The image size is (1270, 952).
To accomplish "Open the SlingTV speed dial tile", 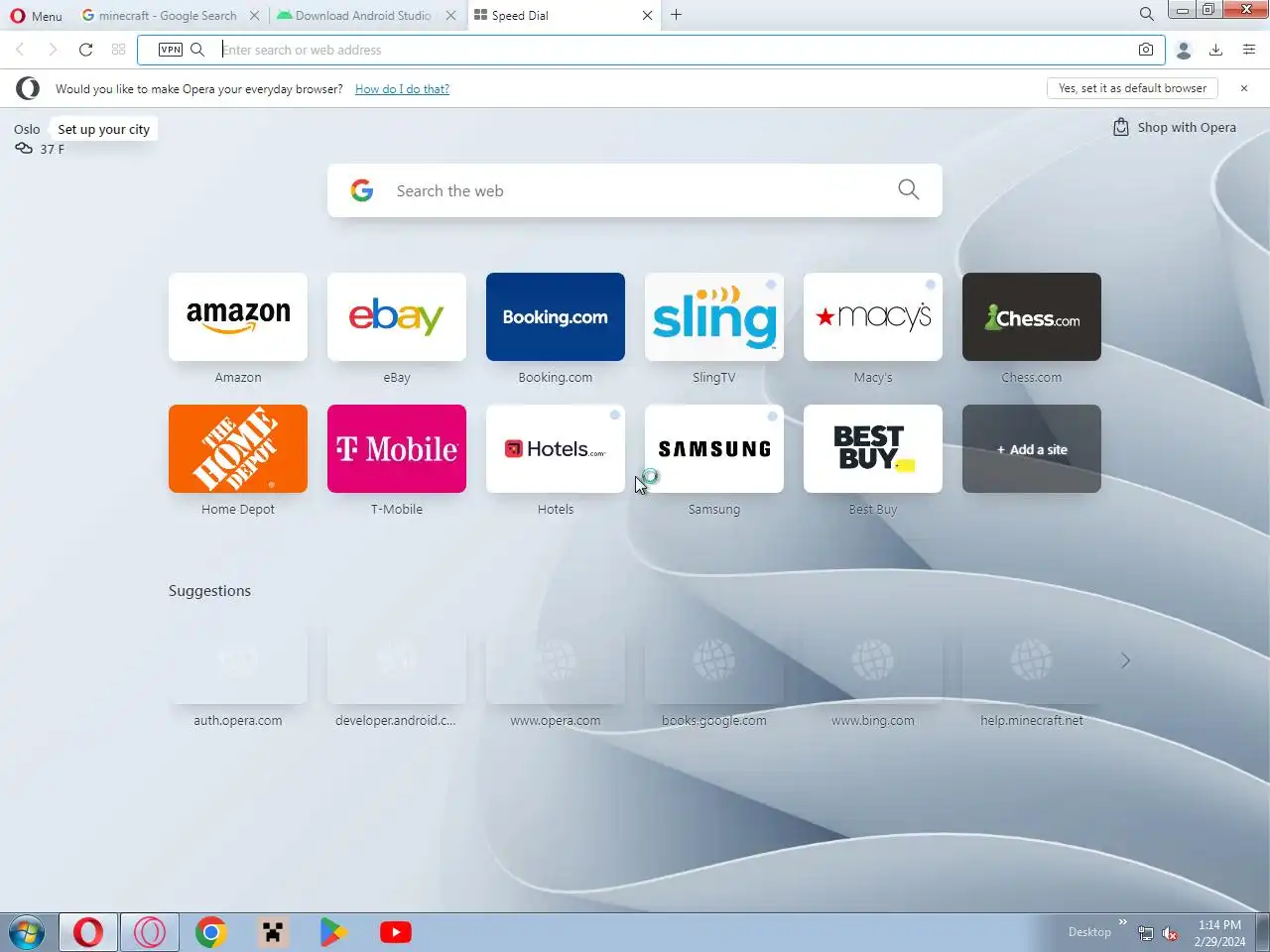I will coord(714,316).
